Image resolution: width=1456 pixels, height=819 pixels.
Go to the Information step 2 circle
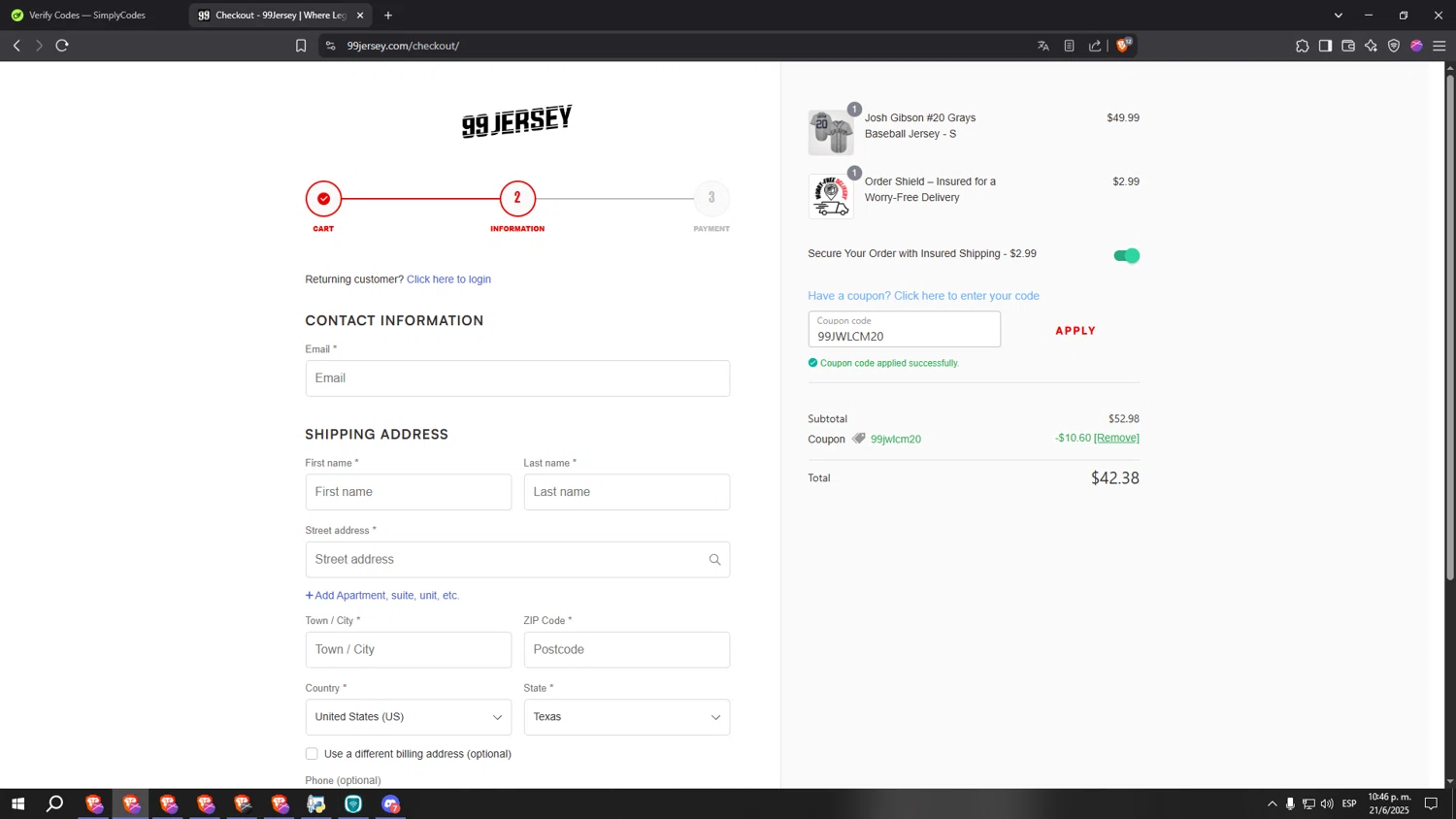point(517,199)
